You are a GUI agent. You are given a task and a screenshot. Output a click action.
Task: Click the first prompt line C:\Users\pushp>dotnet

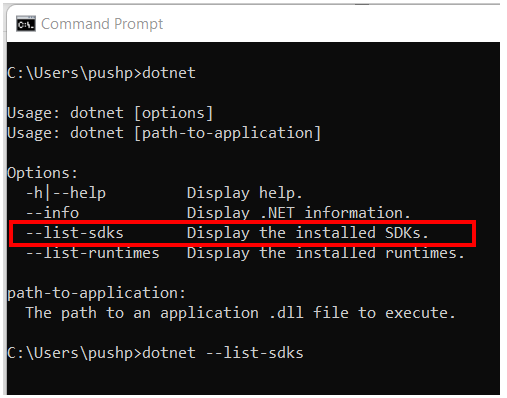click(x=101, y=73)
